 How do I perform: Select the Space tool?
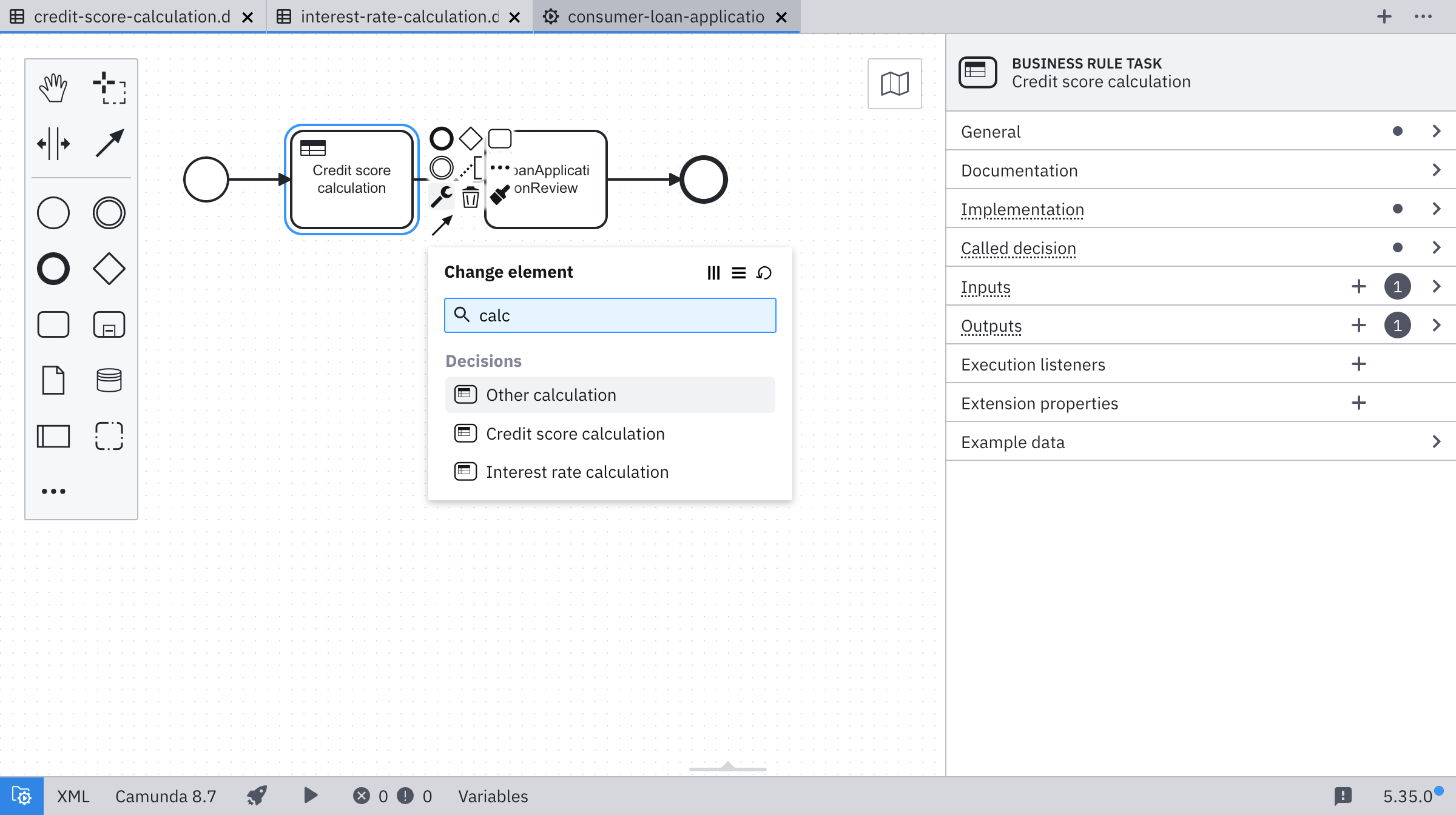(x=53, y=144)
